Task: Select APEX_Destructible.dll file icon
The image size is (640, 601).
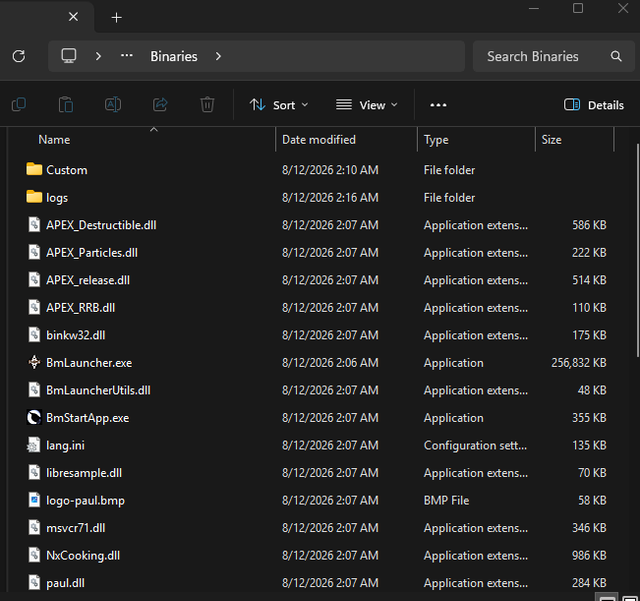Action: coord(34,225)
